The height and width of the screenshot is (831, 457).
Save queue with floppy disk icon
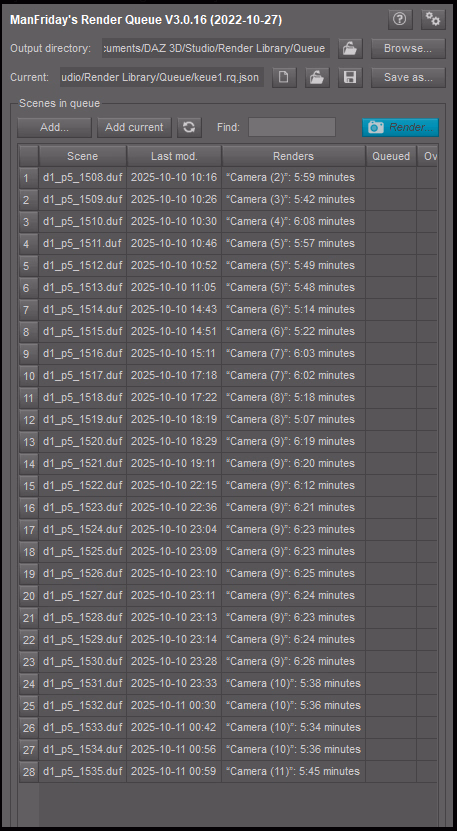(x=350, y=77)
